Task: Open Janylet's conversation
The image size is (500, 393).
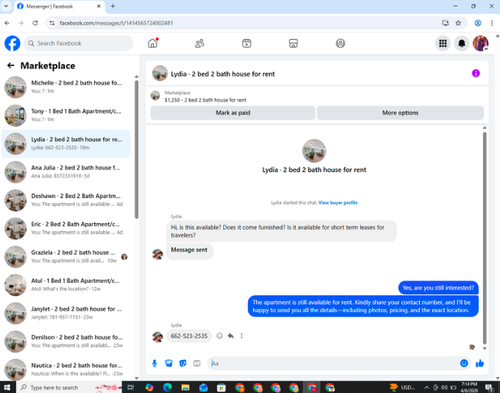Action: (x=66, y=313)
